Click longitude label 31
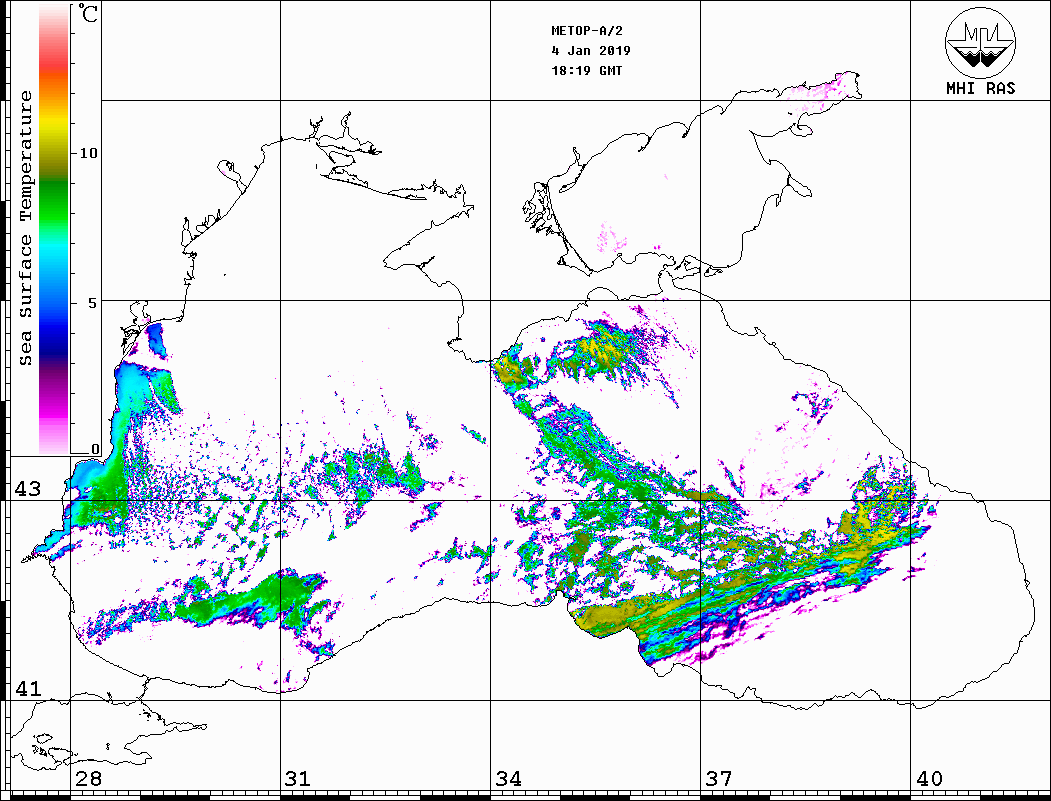Viewport: 1051px width, 801px height. point(298,778)
